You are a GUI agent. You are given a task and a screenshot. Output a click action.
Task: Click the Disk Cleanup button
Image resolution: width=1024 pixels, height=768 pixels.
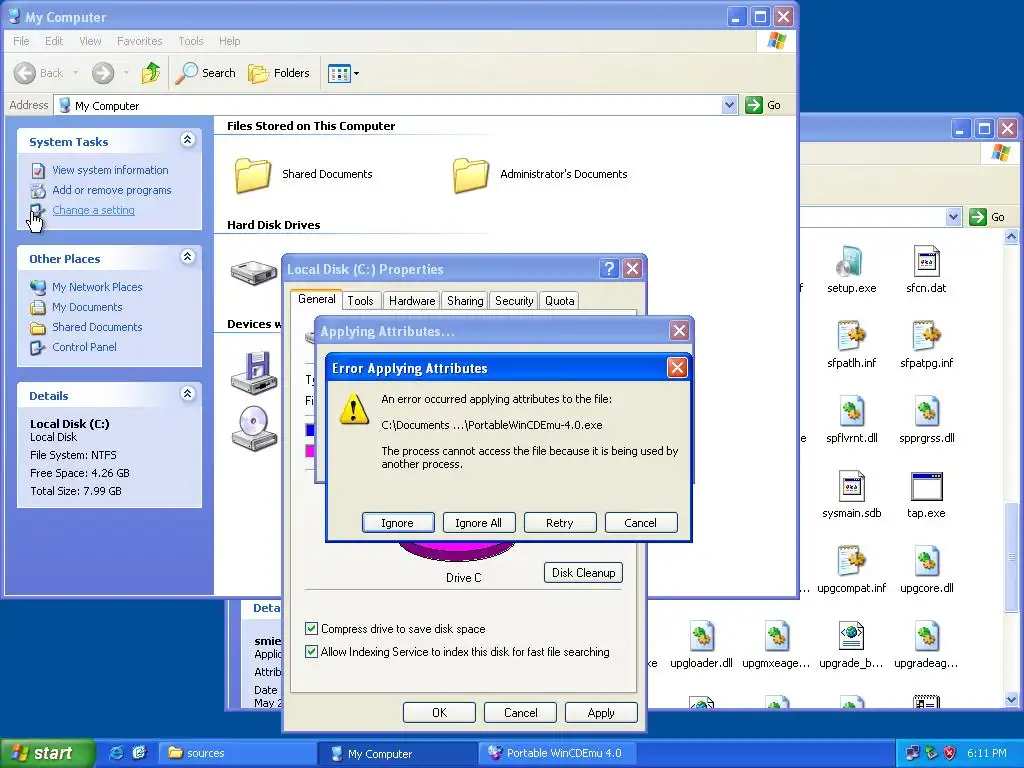click(583, 573)
